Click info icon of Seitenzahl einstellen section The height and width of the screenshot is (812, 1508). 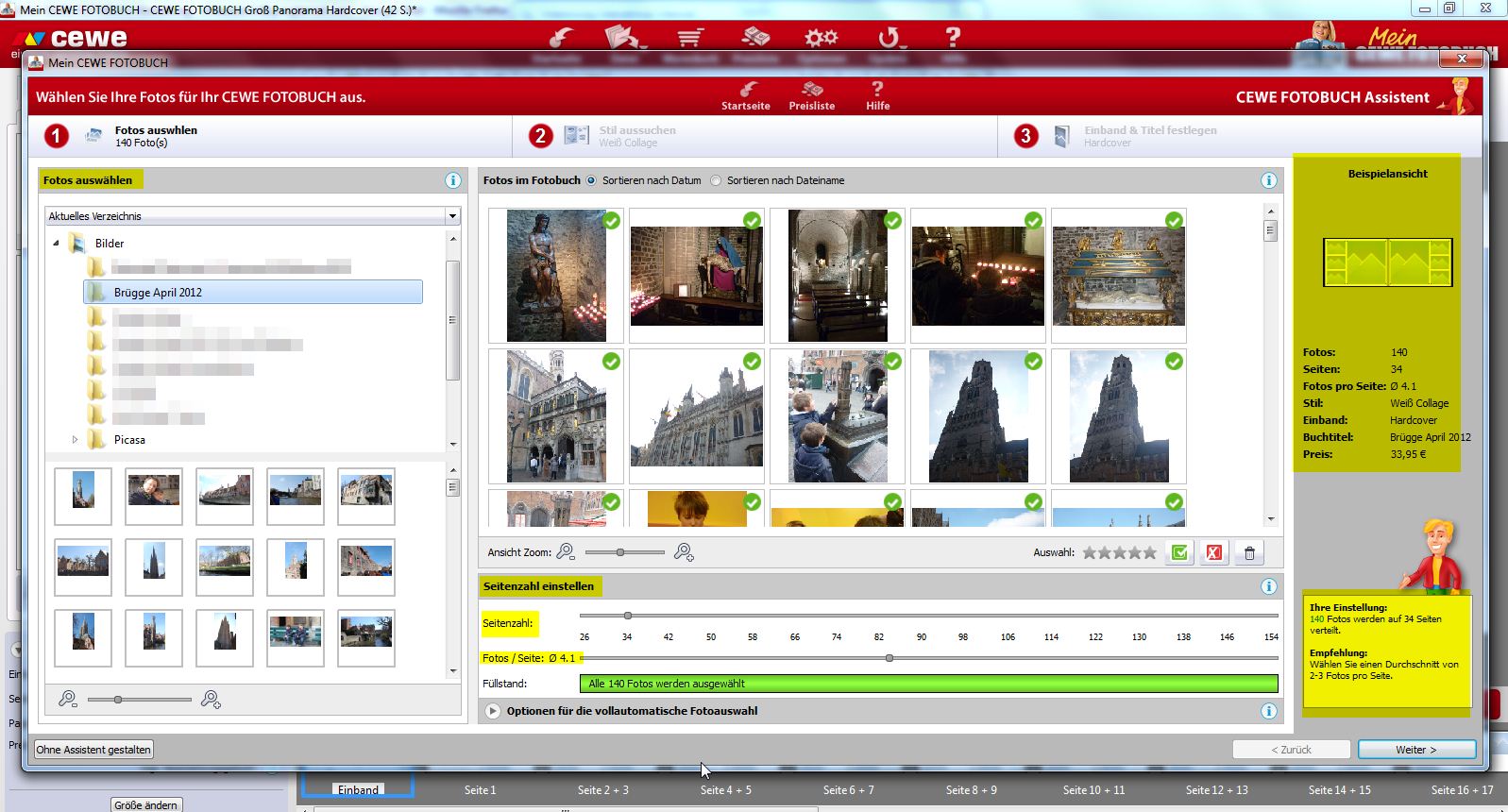pos(1268,586)
